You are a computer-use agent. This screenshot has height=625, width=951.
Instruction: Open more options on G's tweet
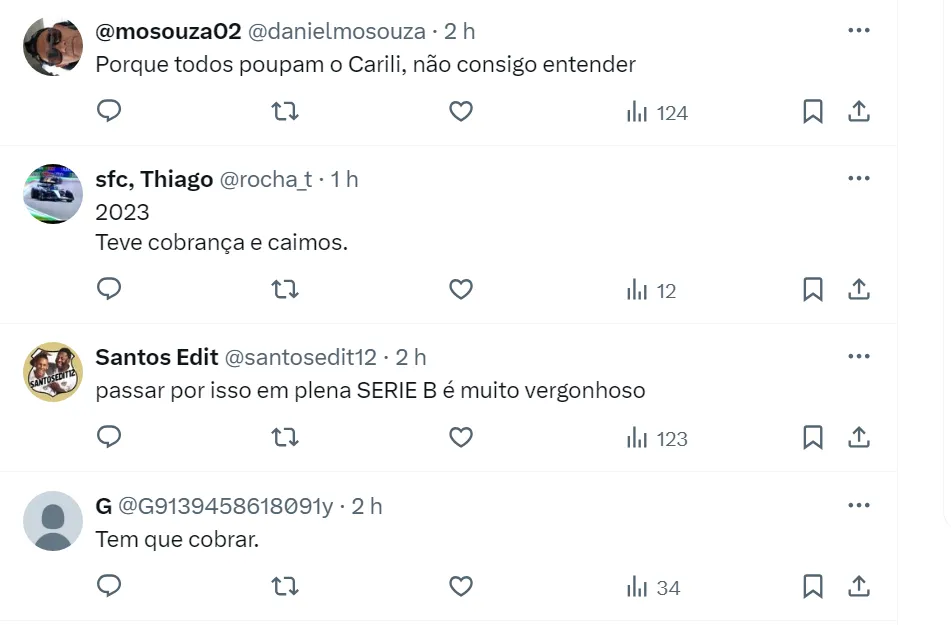pos(858,506)
